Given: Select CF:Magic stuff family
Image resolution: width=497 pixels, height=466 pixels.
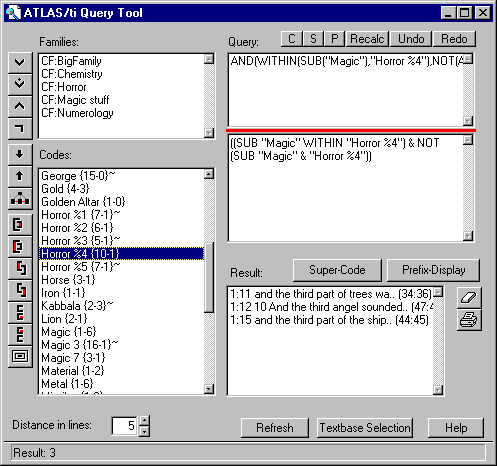Looking at the screenshot, I should (x=75, y=100).
